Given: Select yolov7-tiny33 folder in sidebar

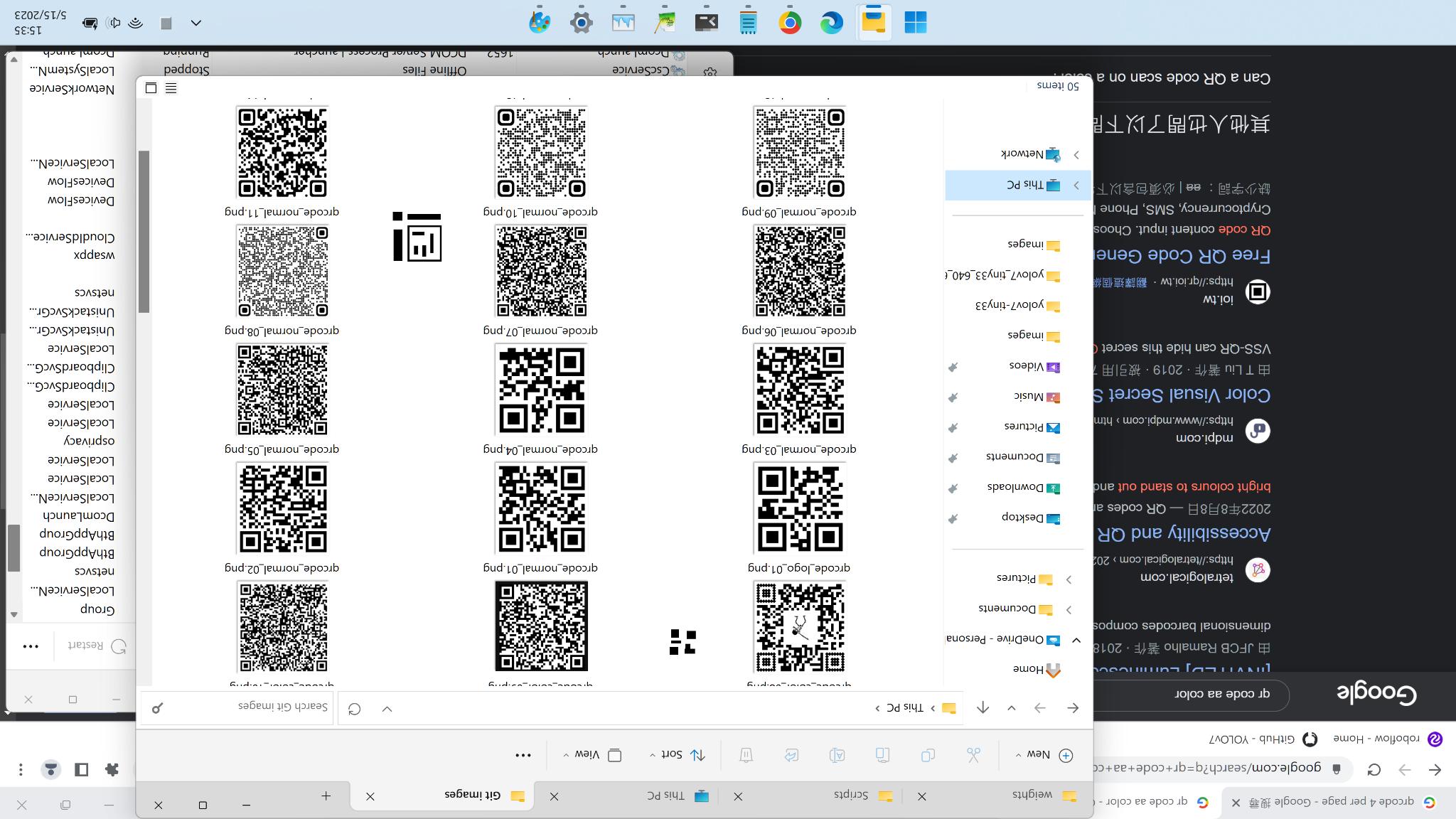Looking at the screenshot, I should (1017, 306).
